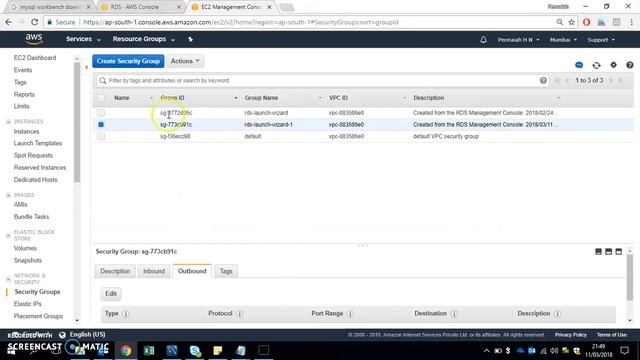640x360 pixels.
Task: Open Terms of Use footer link
Action: 611,335
